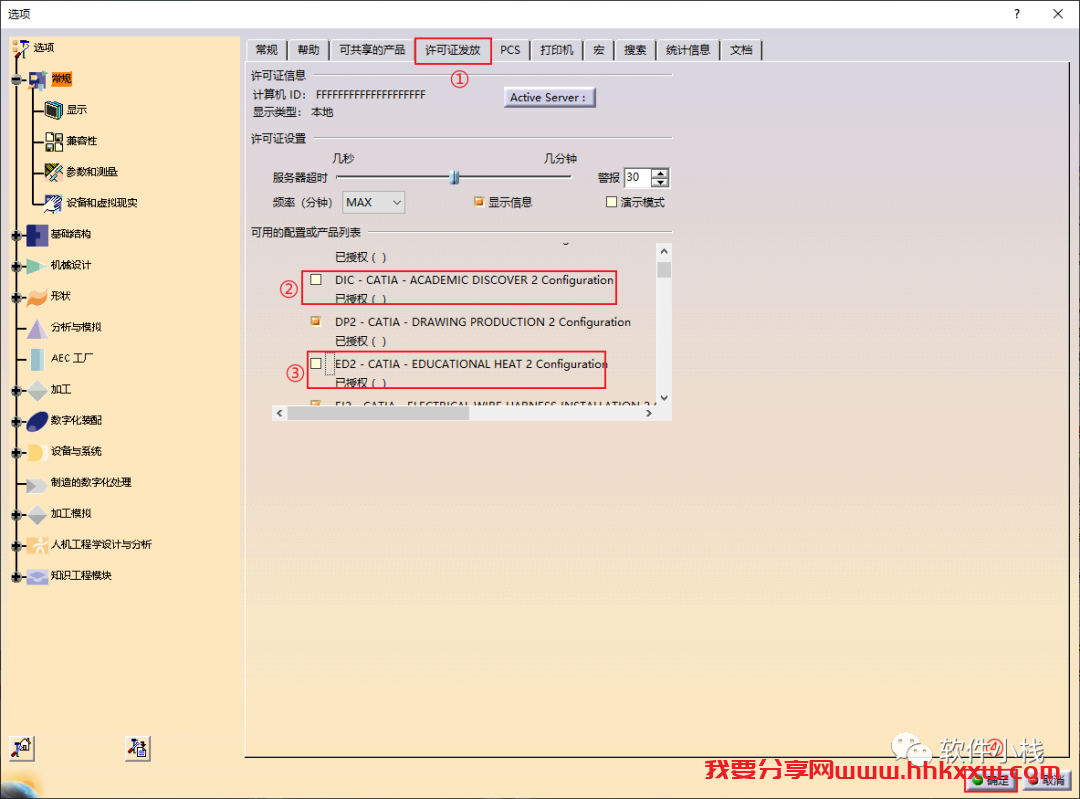Open the 频率 MAX dropdown

pyautogui.click(x=373, y=202)
